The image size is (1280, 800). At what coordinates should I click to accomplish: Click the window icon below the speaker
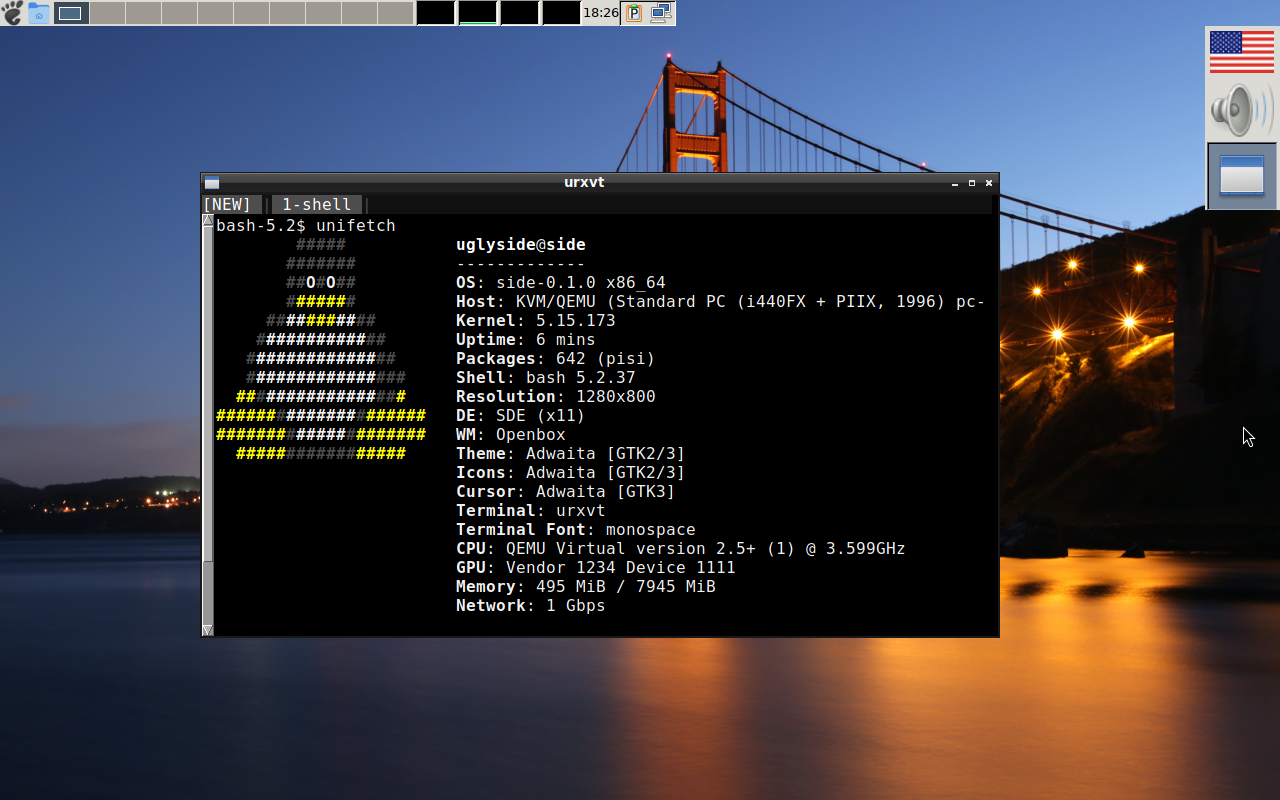click(x=1242, y=176)
